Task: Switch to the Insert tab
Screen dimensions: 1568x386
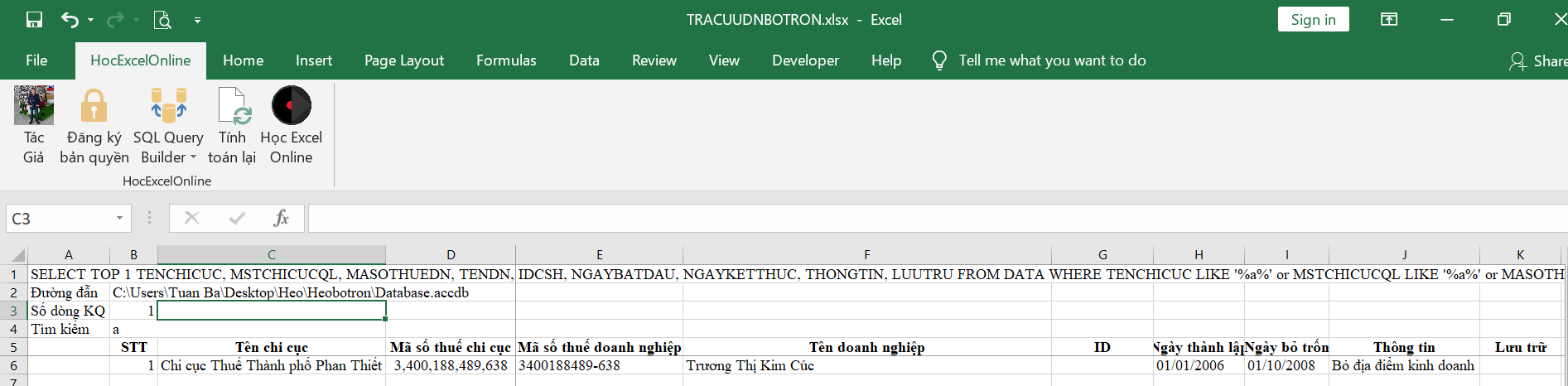Action: tap(314, 60)
